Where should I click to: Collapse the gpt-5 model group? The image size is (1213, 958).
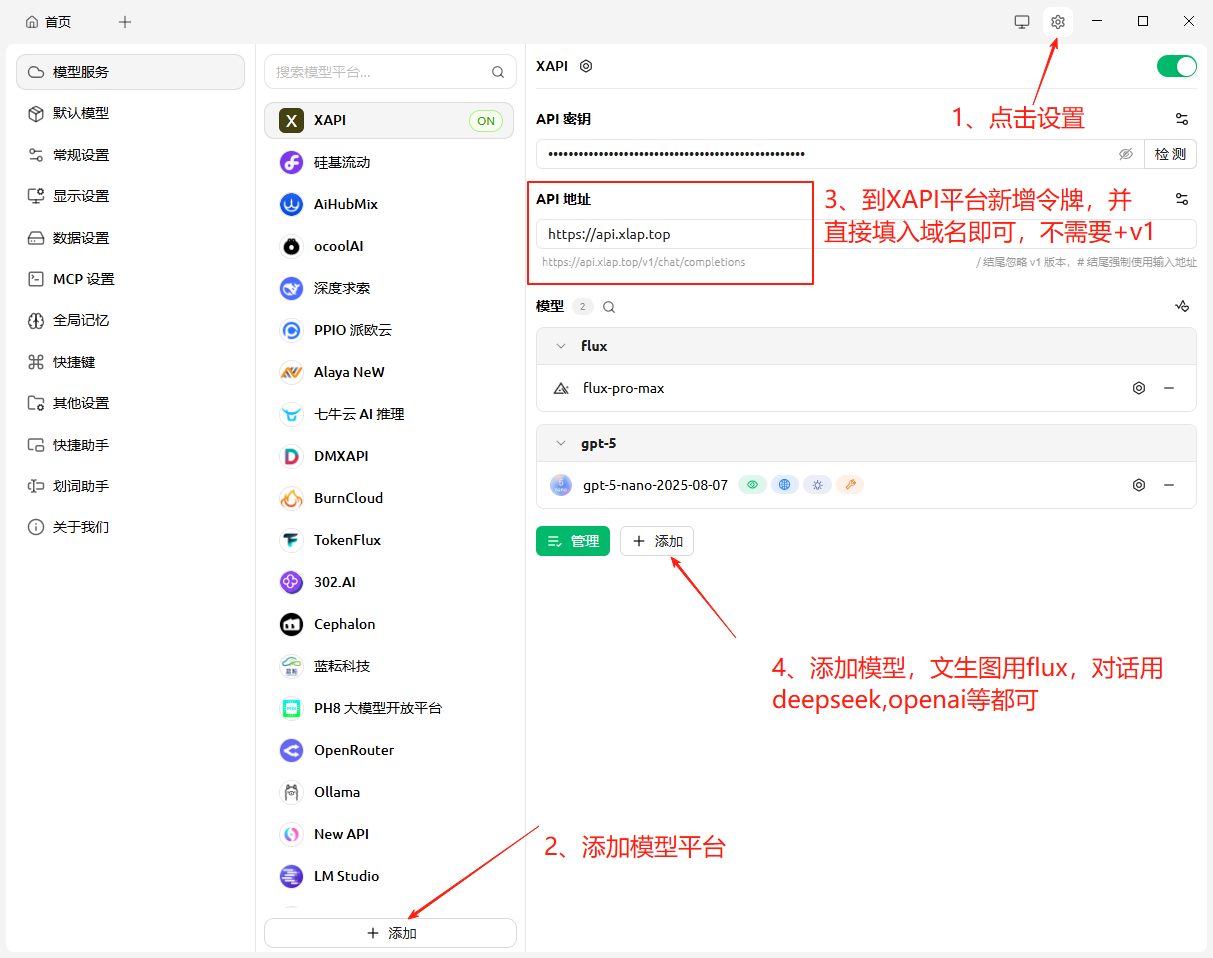pos(561,443)
